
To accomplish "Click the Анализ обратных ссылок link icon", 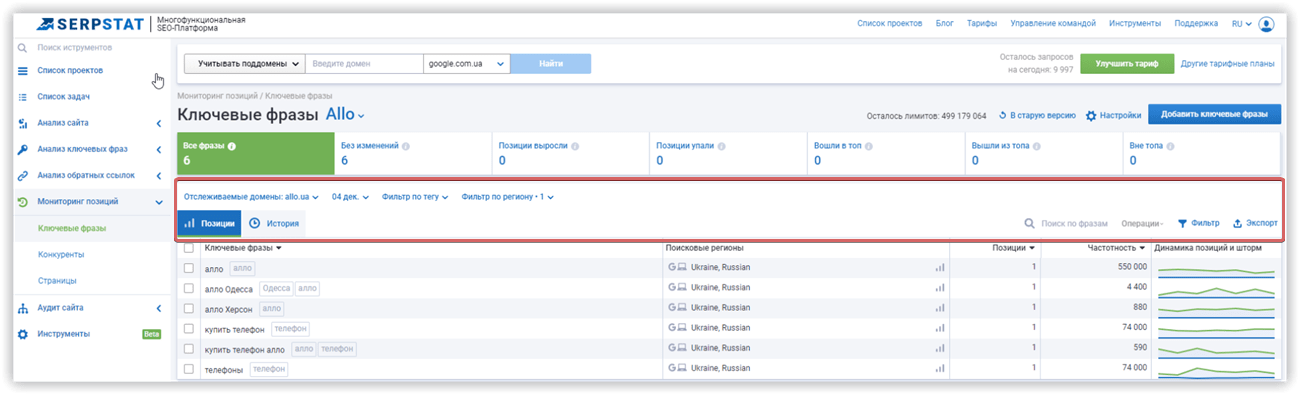I will [x=22, y=175].
